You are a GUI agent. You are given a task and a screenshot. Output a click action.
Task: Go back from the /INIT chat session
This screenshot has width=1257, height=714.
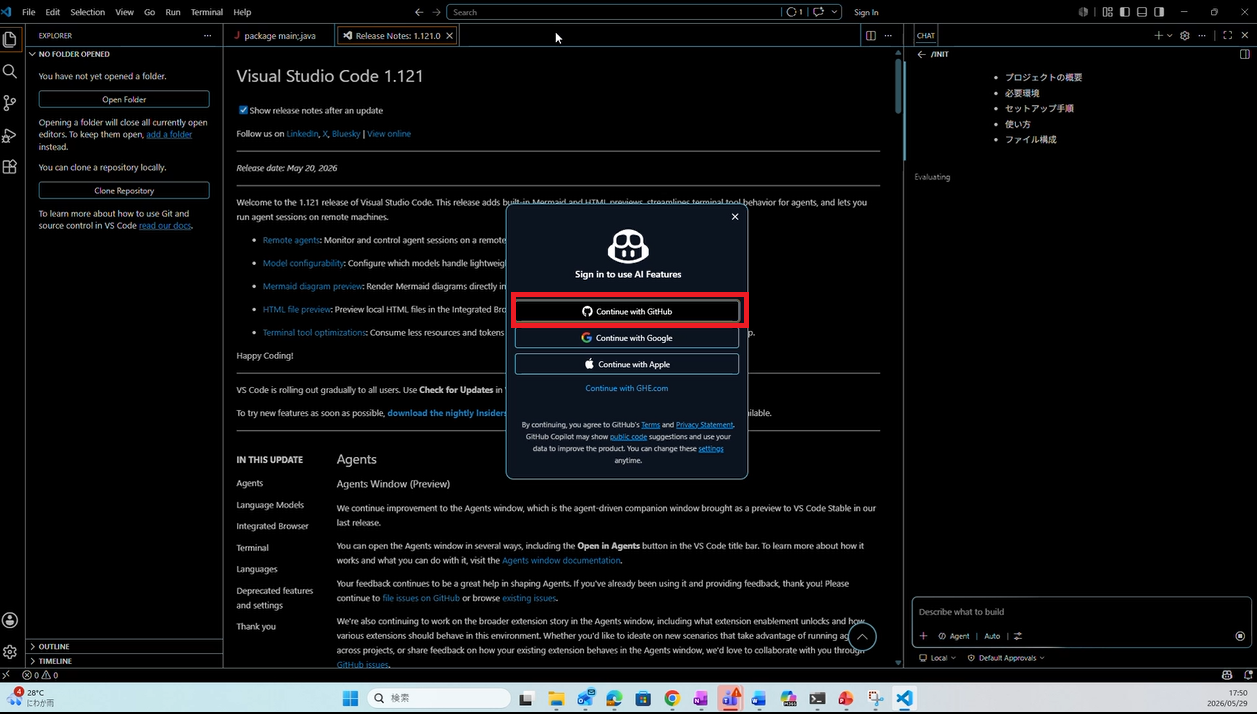point(921,54)
